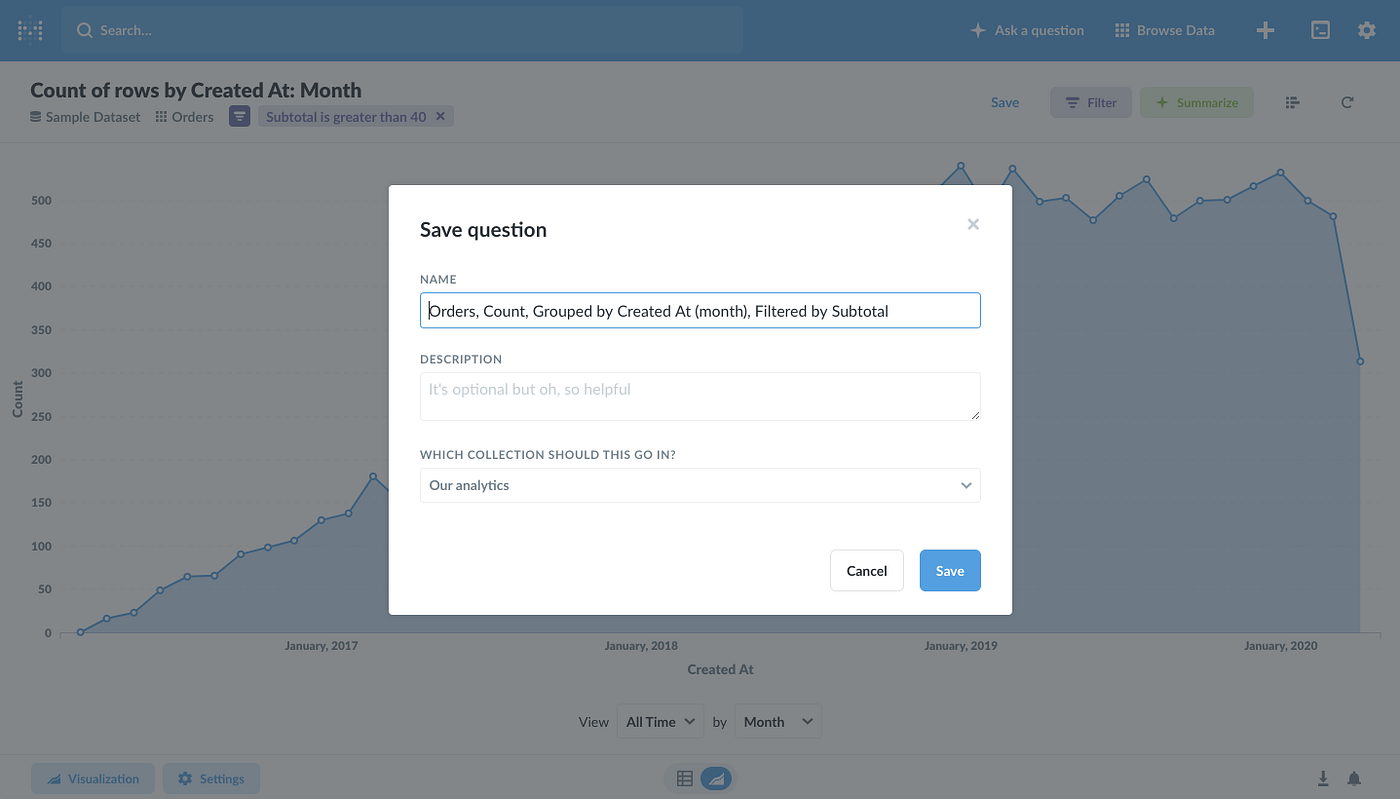The image size is (1400, 799).
Task: Save the question with the Save button
Action: (949, 570)
